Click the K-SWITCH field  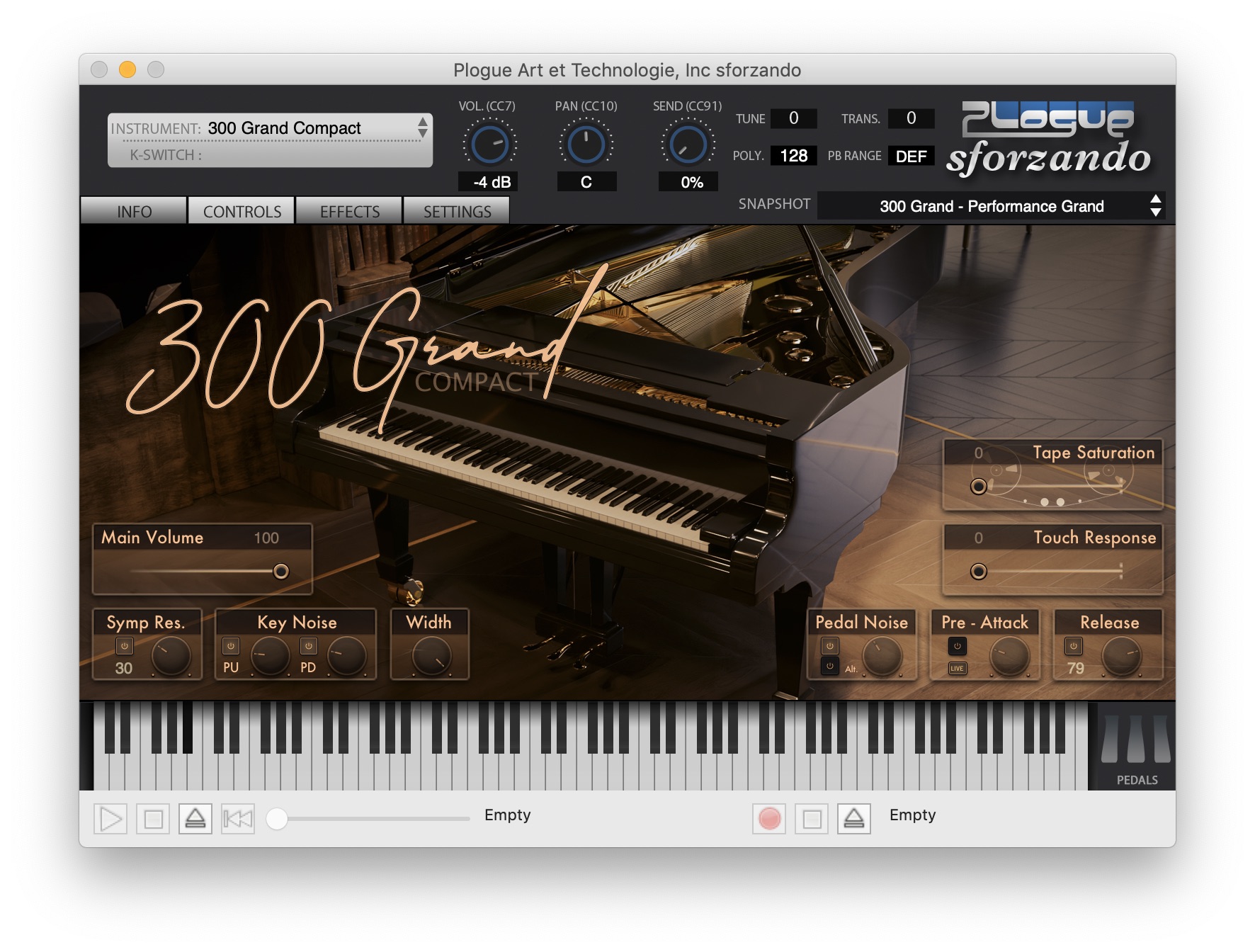(269, 154)
